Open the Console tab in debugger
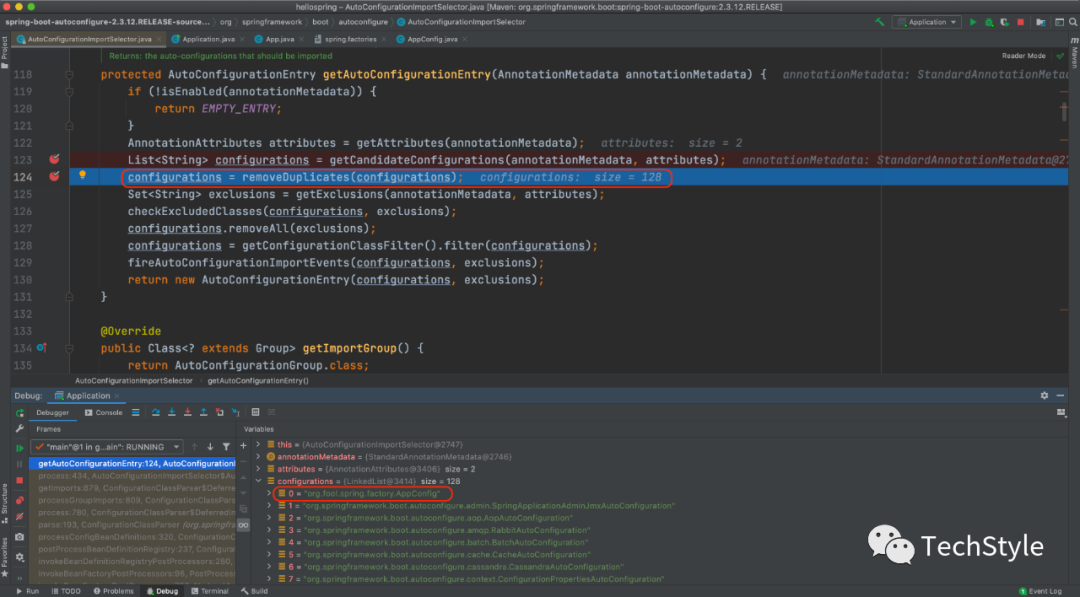Image resolution: width=1080 pixels, height=597 pixels. point(104,412)
